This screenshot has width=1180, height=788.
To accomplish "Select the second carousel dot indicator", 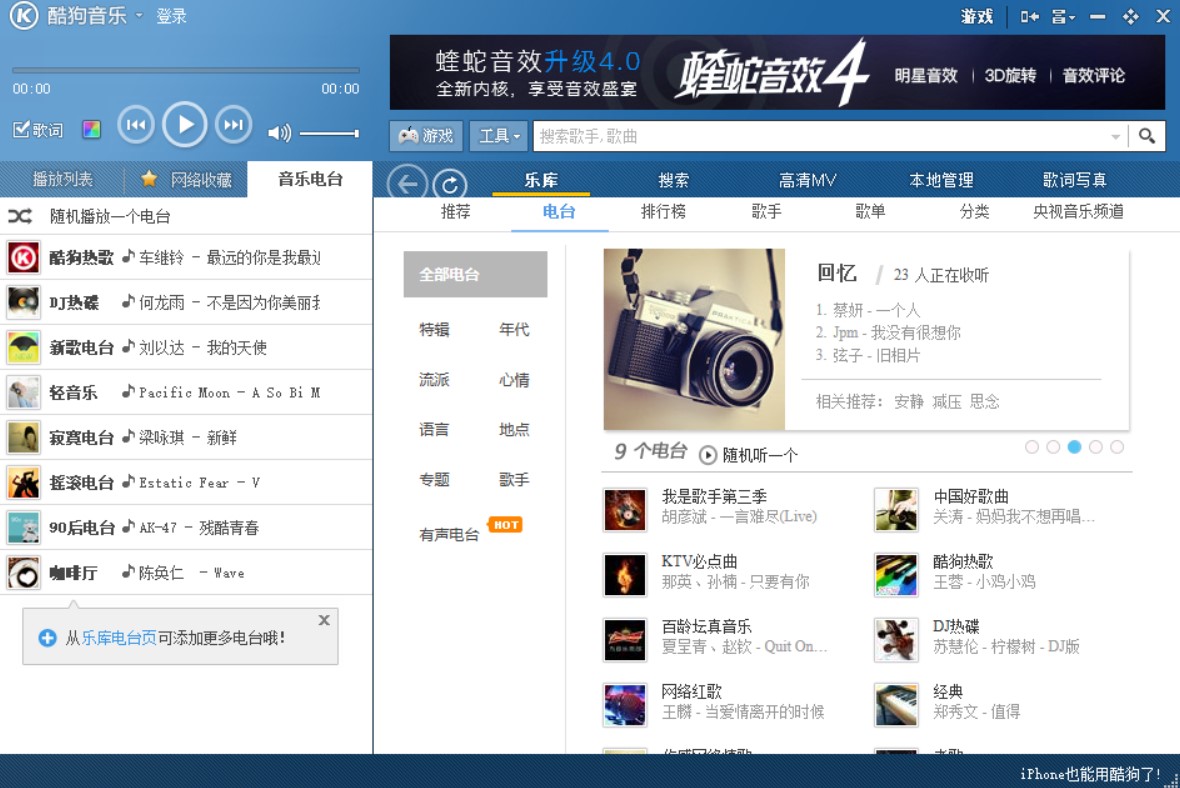I will point(1053,447).
